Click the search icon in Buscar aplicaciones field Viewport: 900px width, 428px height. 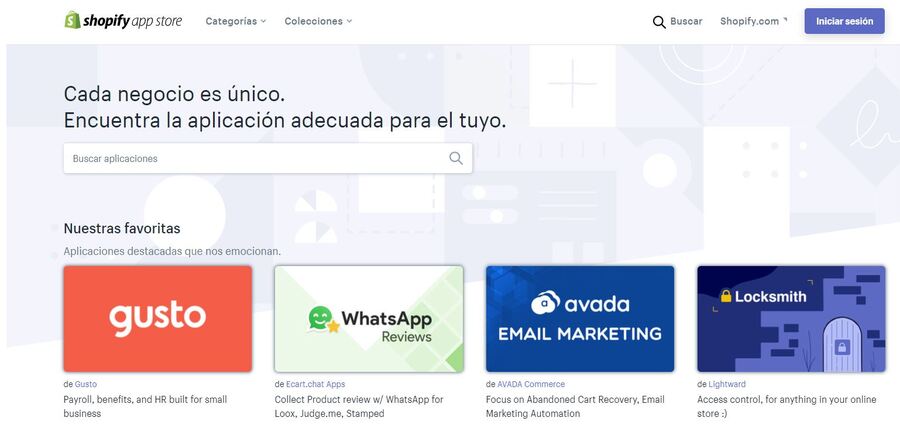[x=456, y=158]
